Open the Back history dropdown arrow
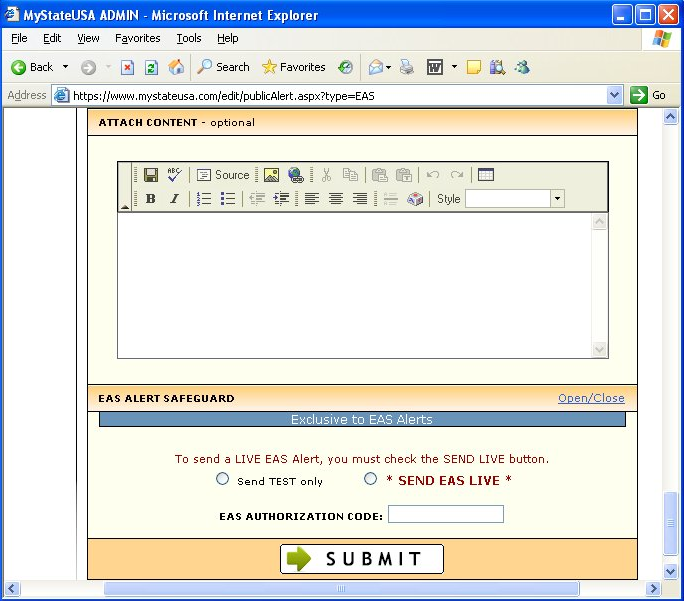 [x=65, y=67]
